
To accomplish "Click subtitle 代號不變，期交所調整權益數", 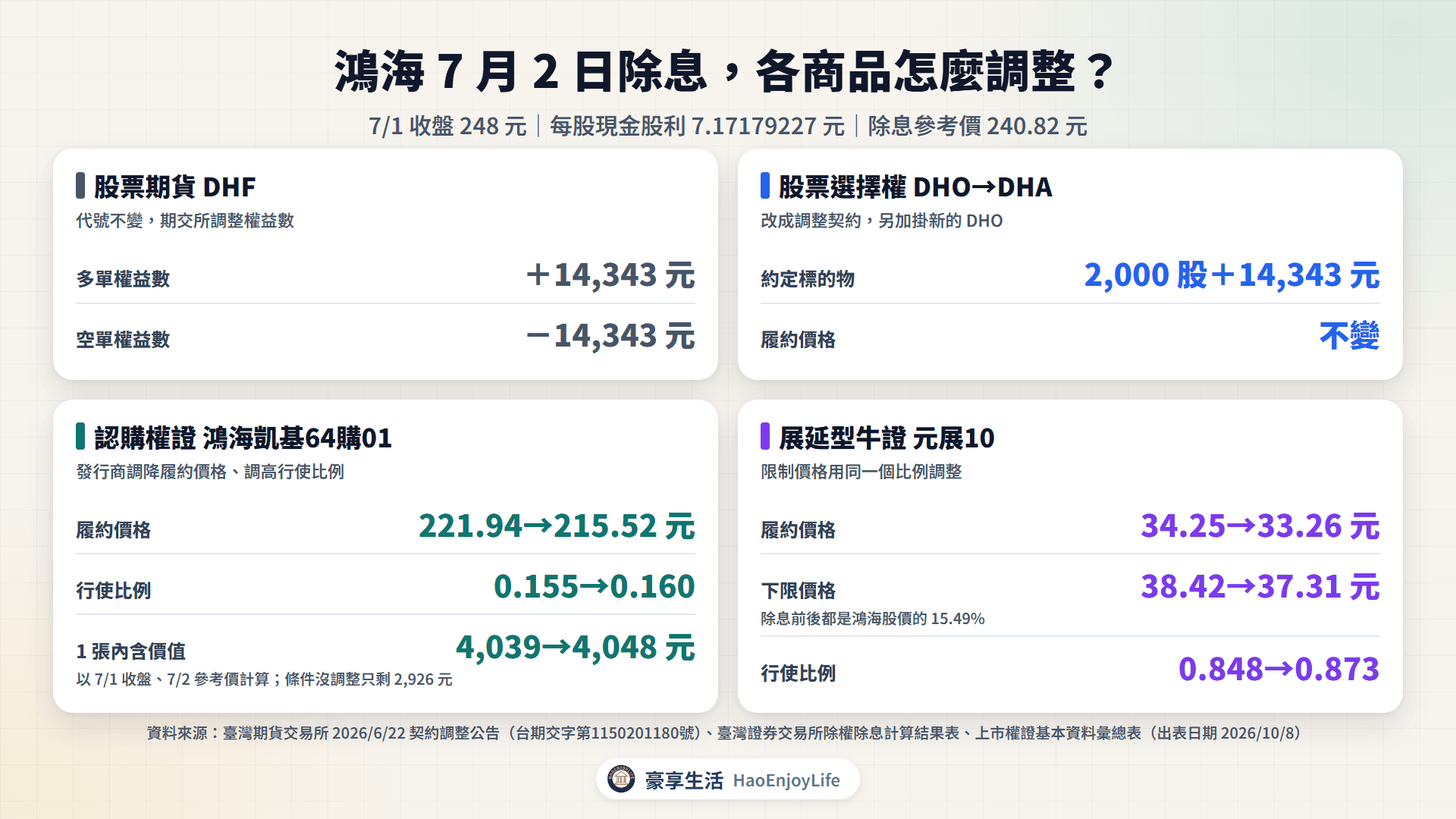I will pyautogui.click(x=185, y=221).
